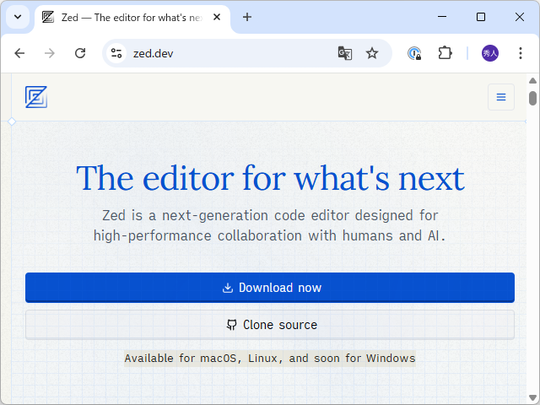Click the password manager extension icon
The height and width of the screenshot is (405, 540).
(414, 53)
